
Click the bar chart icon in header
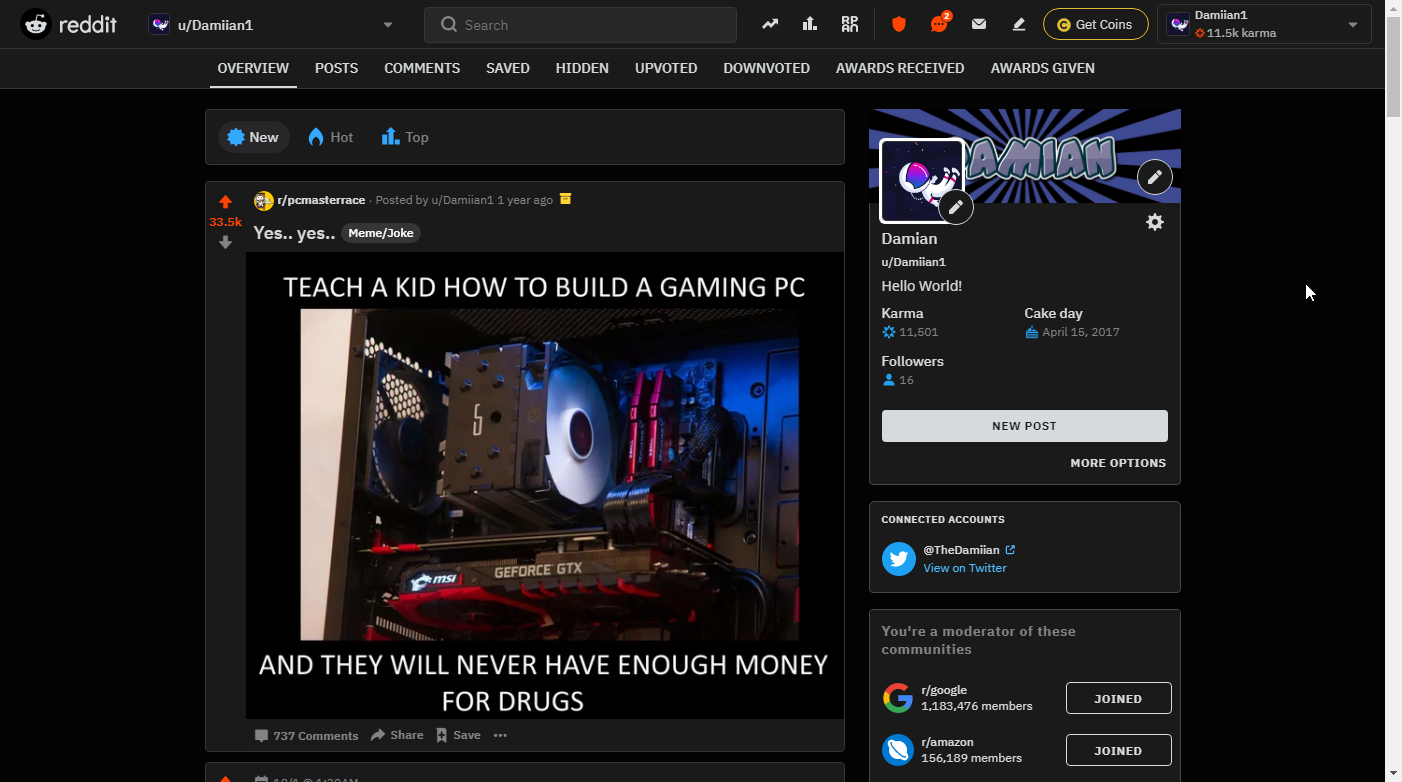810,25
